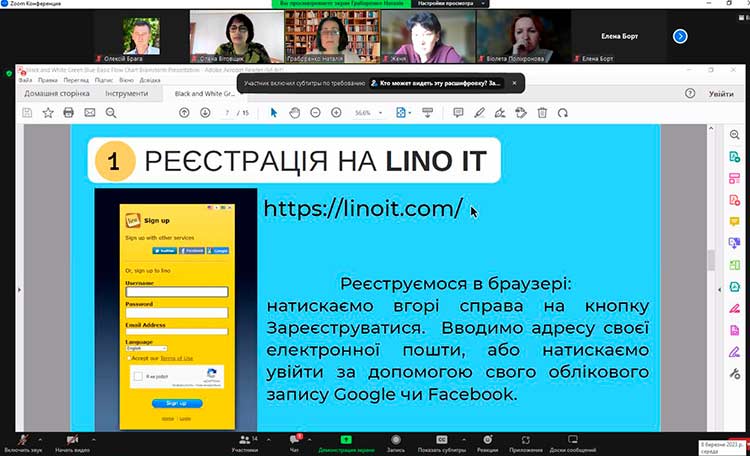The height and width of the screenshot is (456, 750).
Task: Click the Увійти sign-in button
Action: coord(721,94)
